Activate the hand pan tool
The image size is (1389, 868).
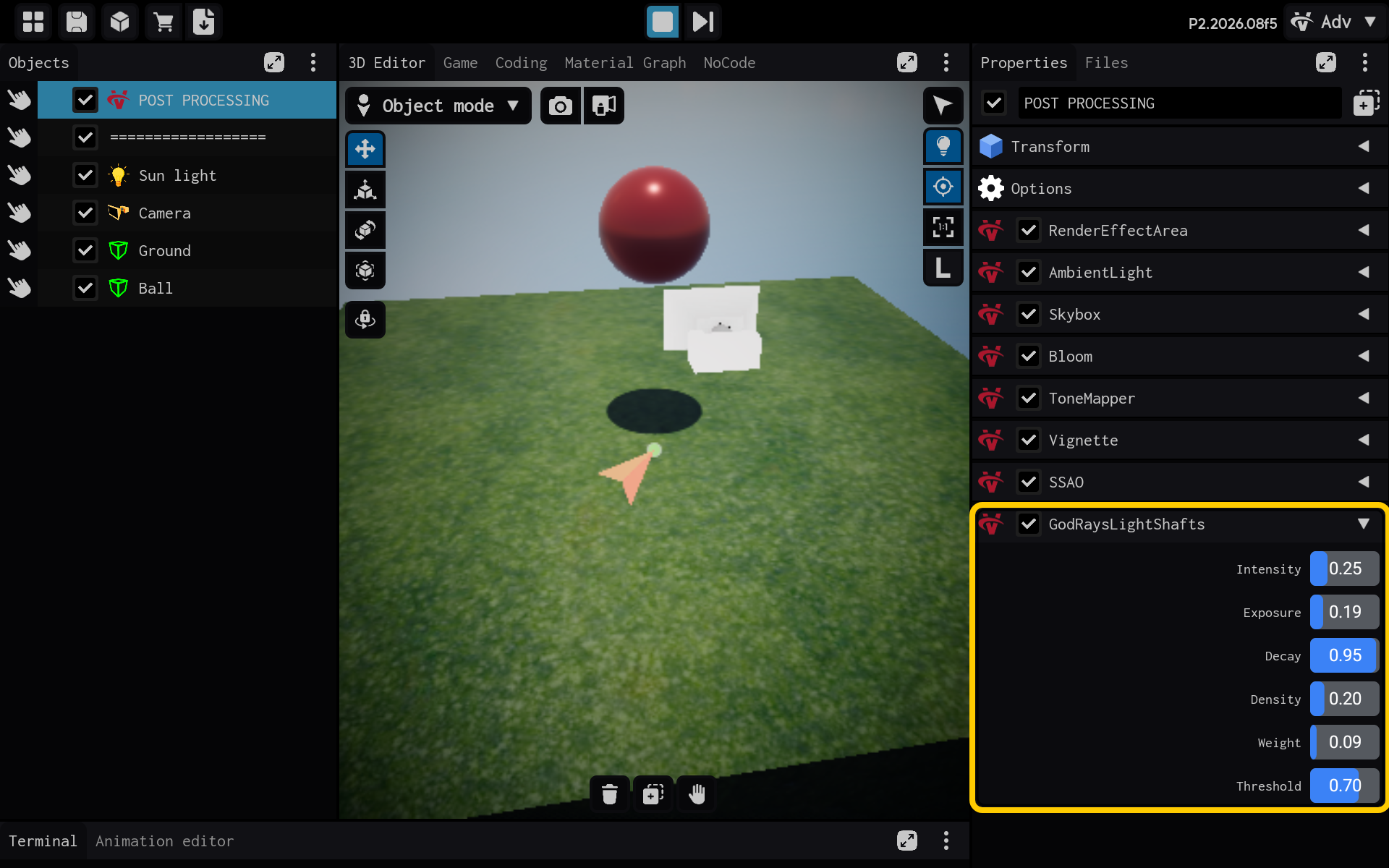697,794
